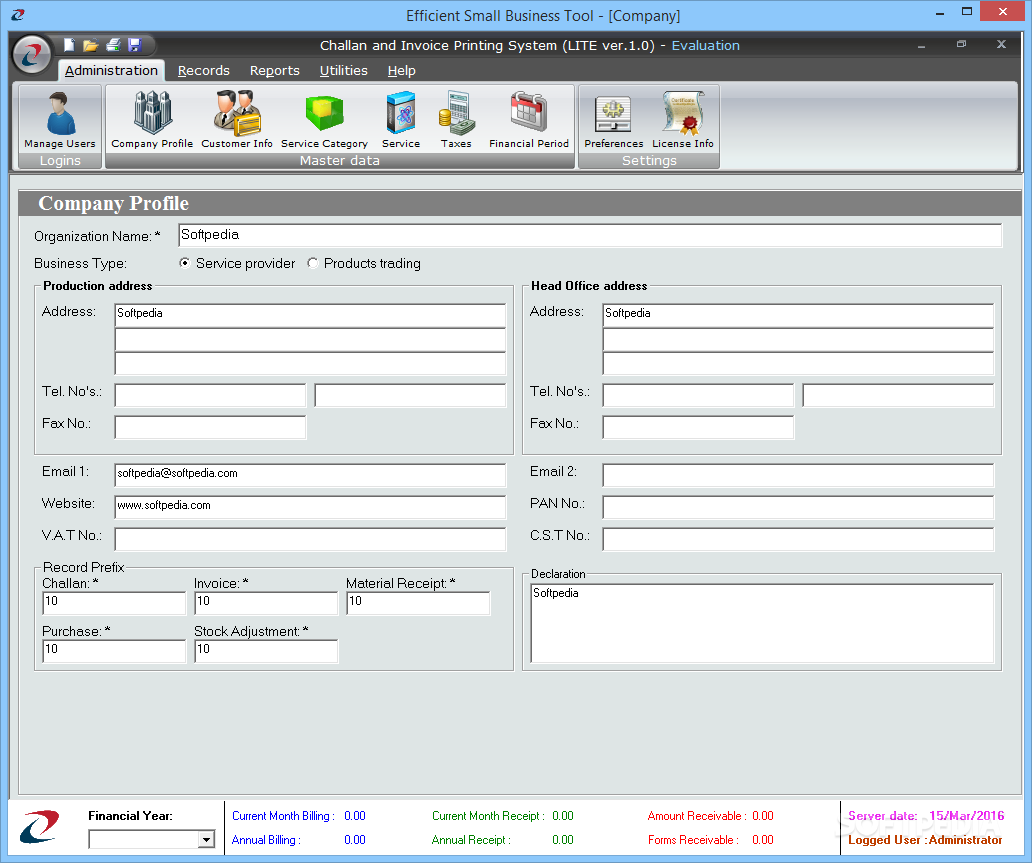This screenshot has height=863, width=1032.
Task: Open the Taxes icon
Action: (x=456, y=120)
